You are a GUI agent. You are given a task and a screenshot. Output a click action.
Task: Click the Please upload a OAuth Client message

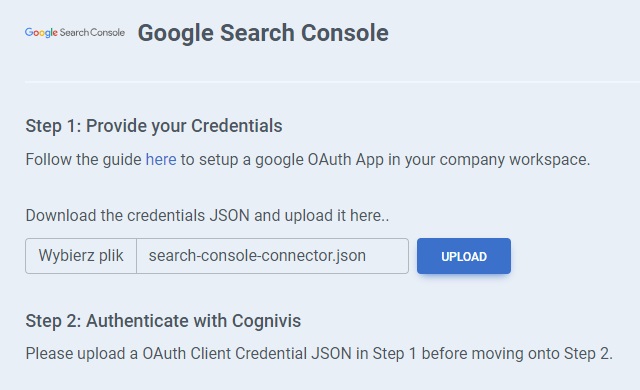pos(319,353)
